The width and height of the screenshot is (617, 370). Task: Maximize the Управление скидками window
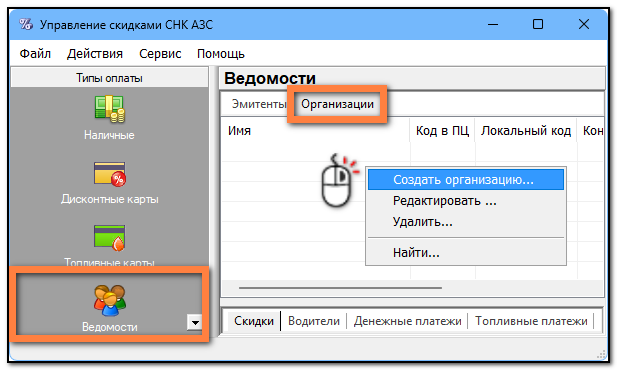point(538,24)
